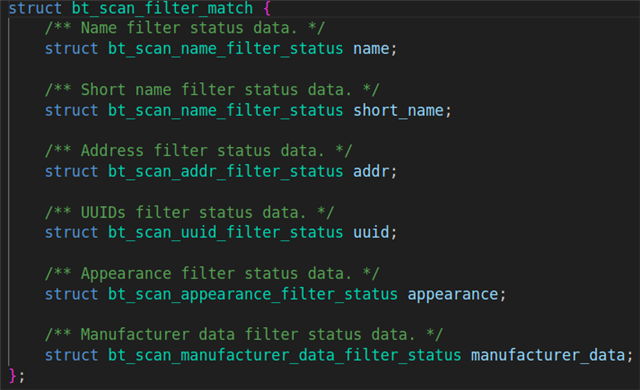Click the UUIDs filter status data comment
640x390 pixels.
point(189,213)
